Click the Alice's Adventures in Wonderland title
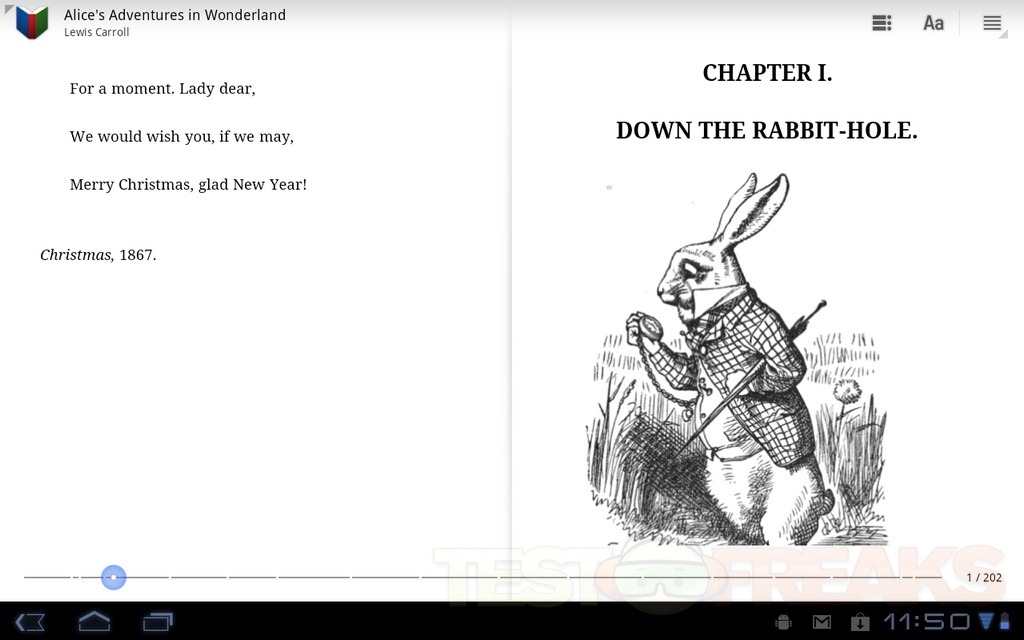Image resolution: width=1024 pixels, height=640 pixels. 175,15
